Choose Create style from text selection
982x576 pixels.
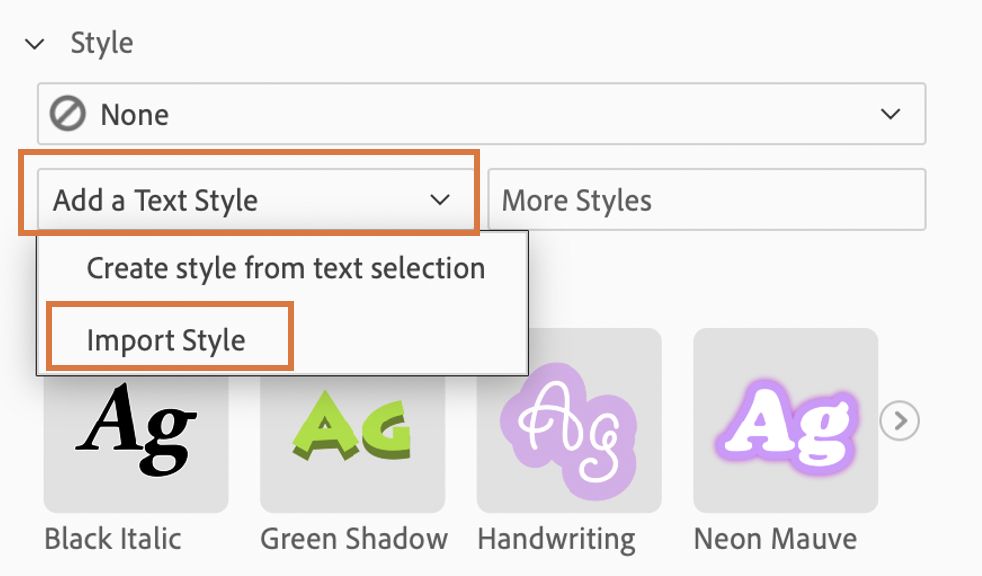point(285,268)
